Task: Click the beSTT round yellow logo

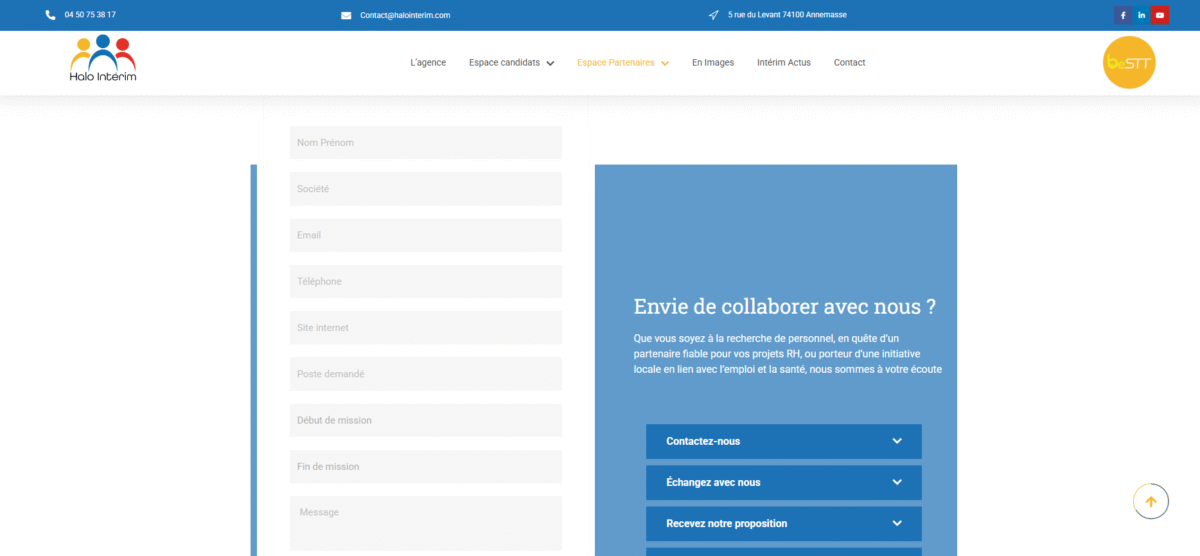Action: pyautogui.click(x=1129, y=63)
